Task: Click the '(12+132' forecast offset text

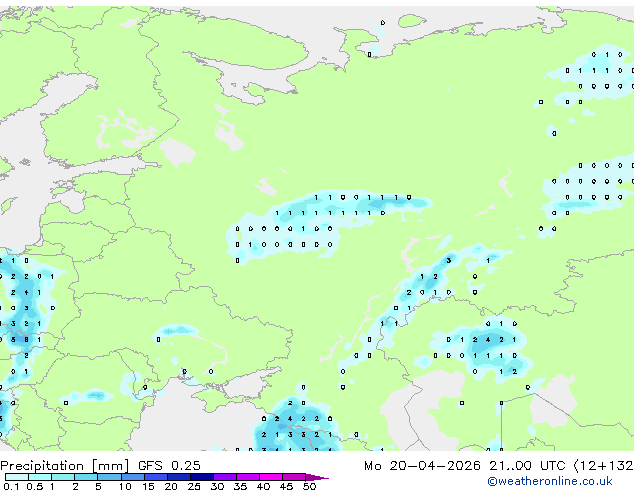Action: [603, 466]
